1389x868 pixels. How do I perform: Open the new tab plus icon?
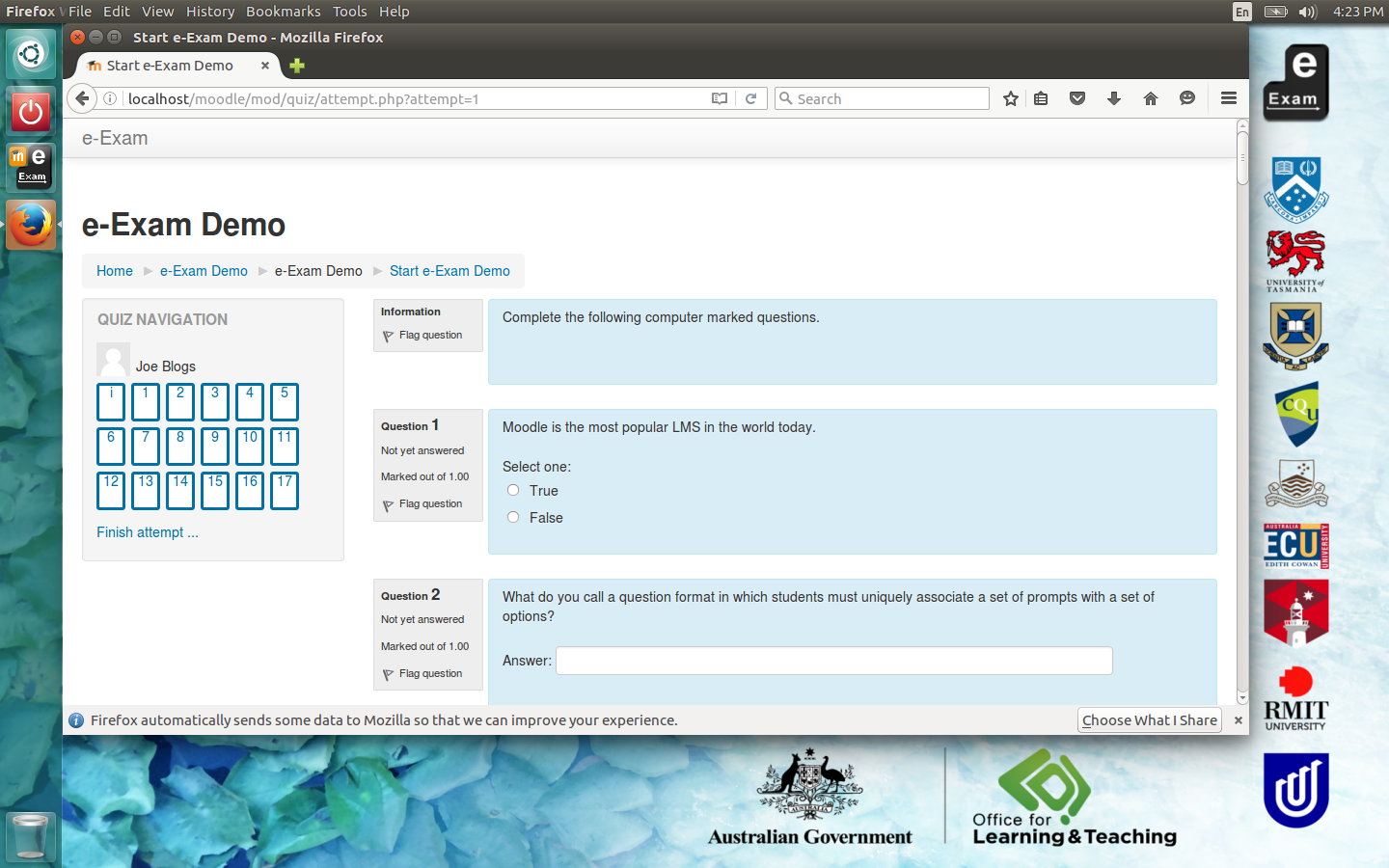[x=297, y=66]
